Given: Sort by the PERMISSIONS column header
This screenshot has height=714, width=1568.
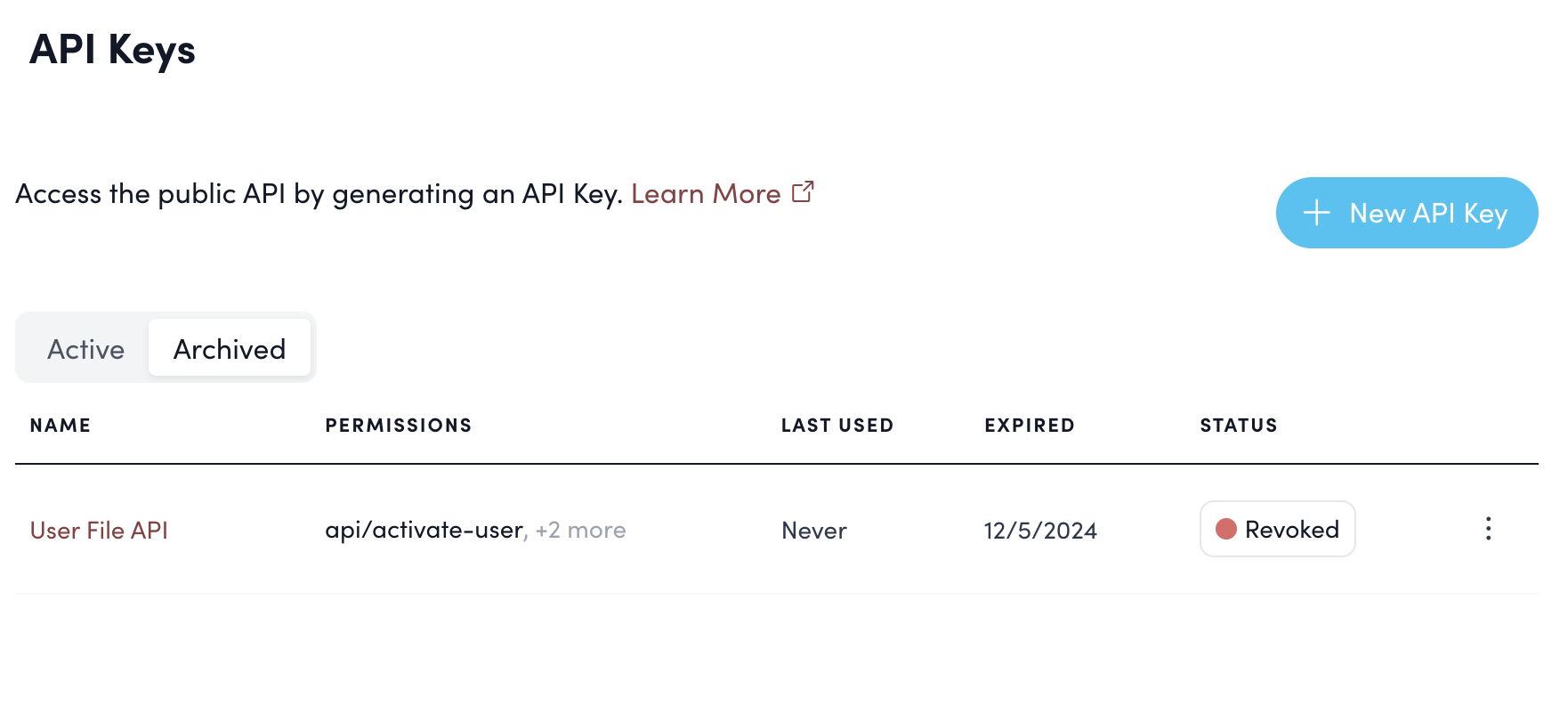Looking at the screenshot, I should pyautogui.click(x=399, y=426).
